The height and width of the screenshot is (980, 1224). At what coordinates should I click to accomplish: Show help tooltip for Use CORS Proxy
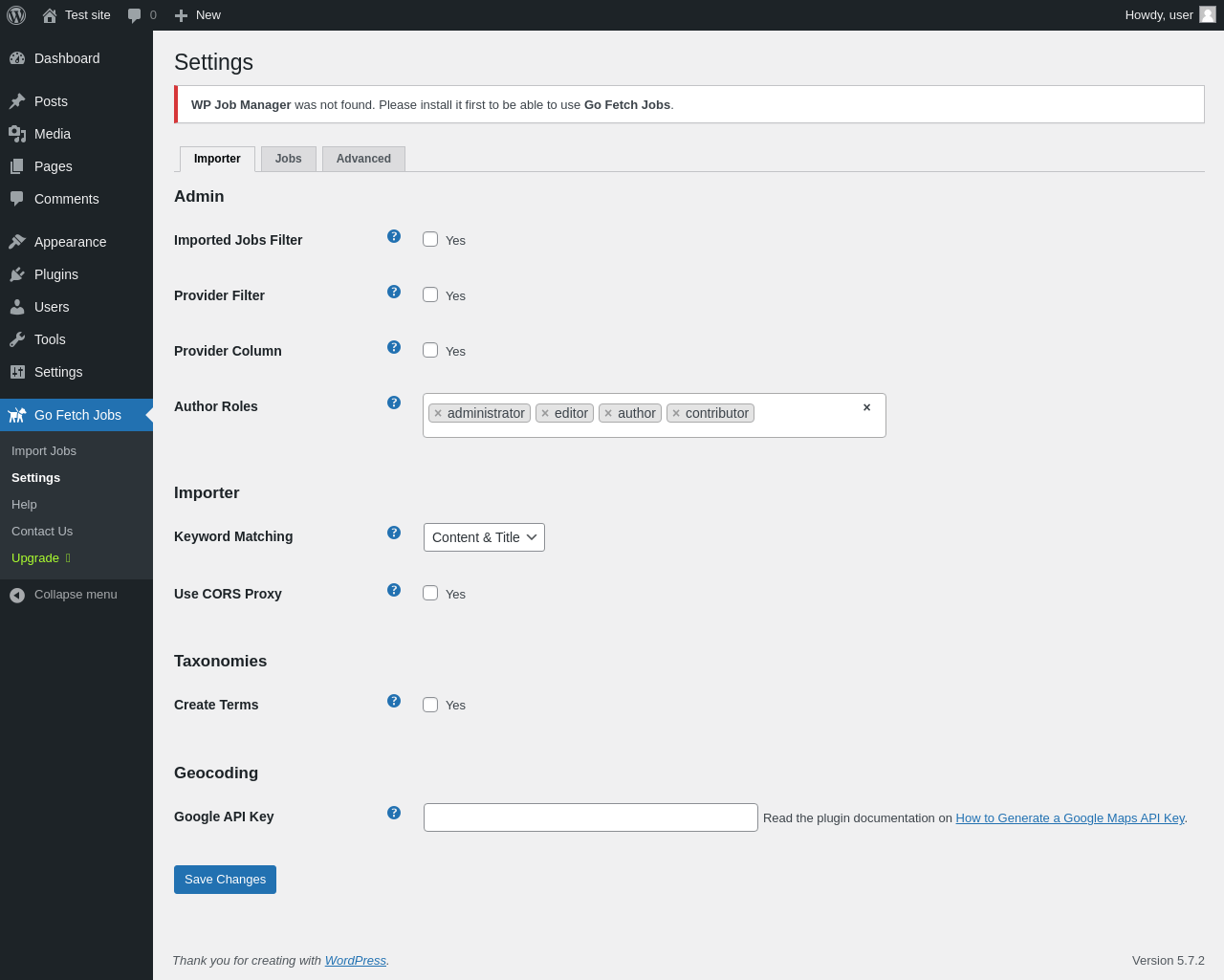(x=394, y=590)
